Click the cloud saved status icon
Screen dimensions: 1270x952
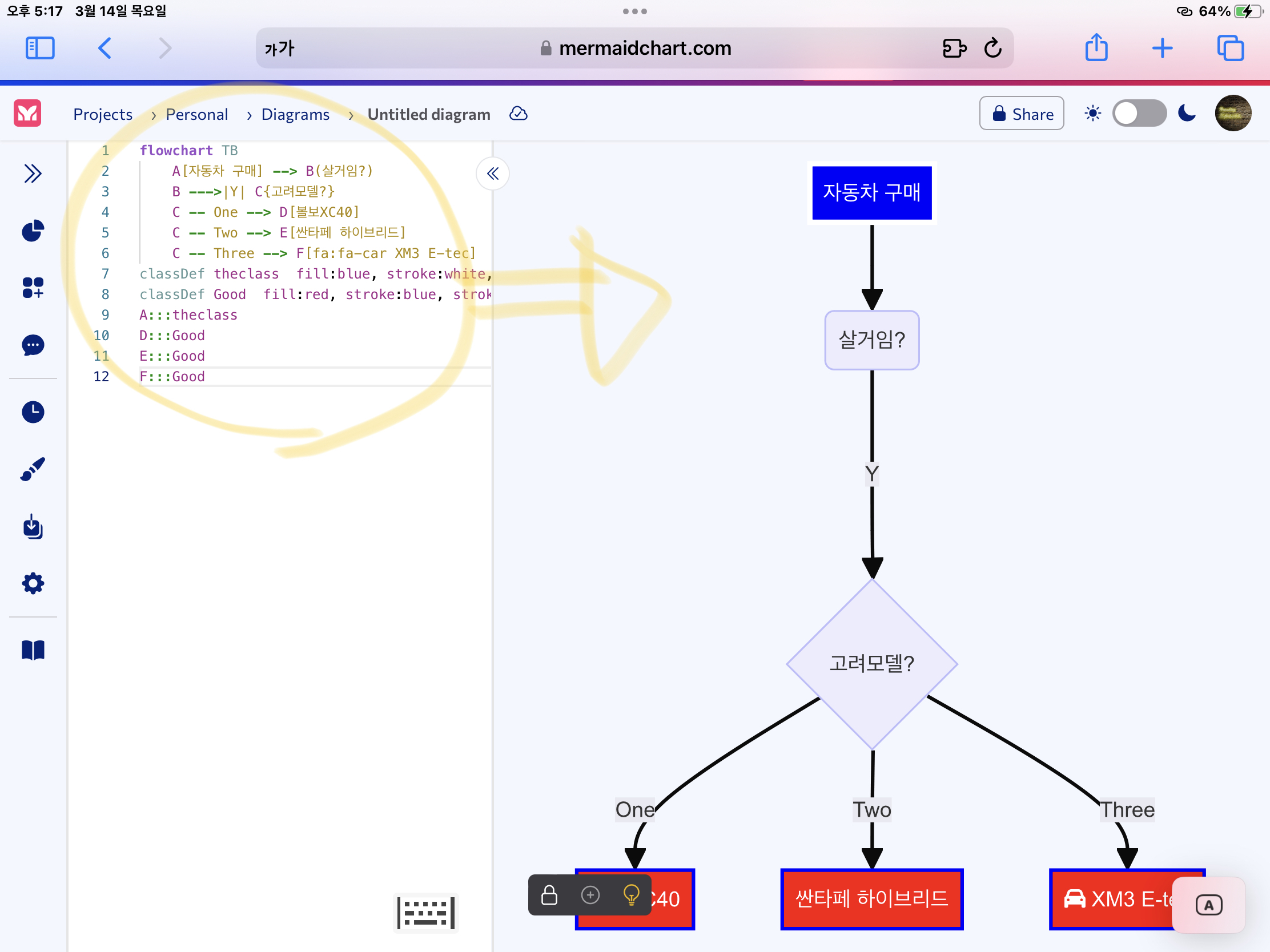(x=518, y=114)
